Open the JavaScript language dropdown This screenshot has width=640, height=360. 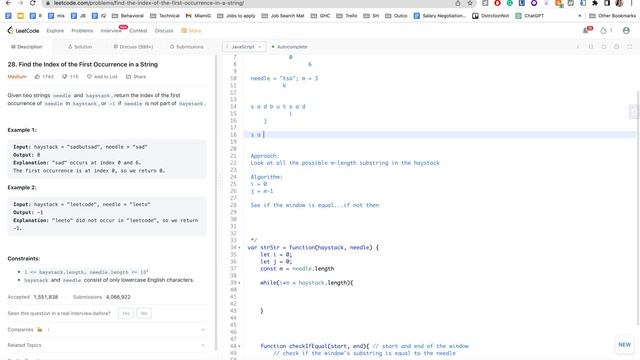[x=244, y=47]
